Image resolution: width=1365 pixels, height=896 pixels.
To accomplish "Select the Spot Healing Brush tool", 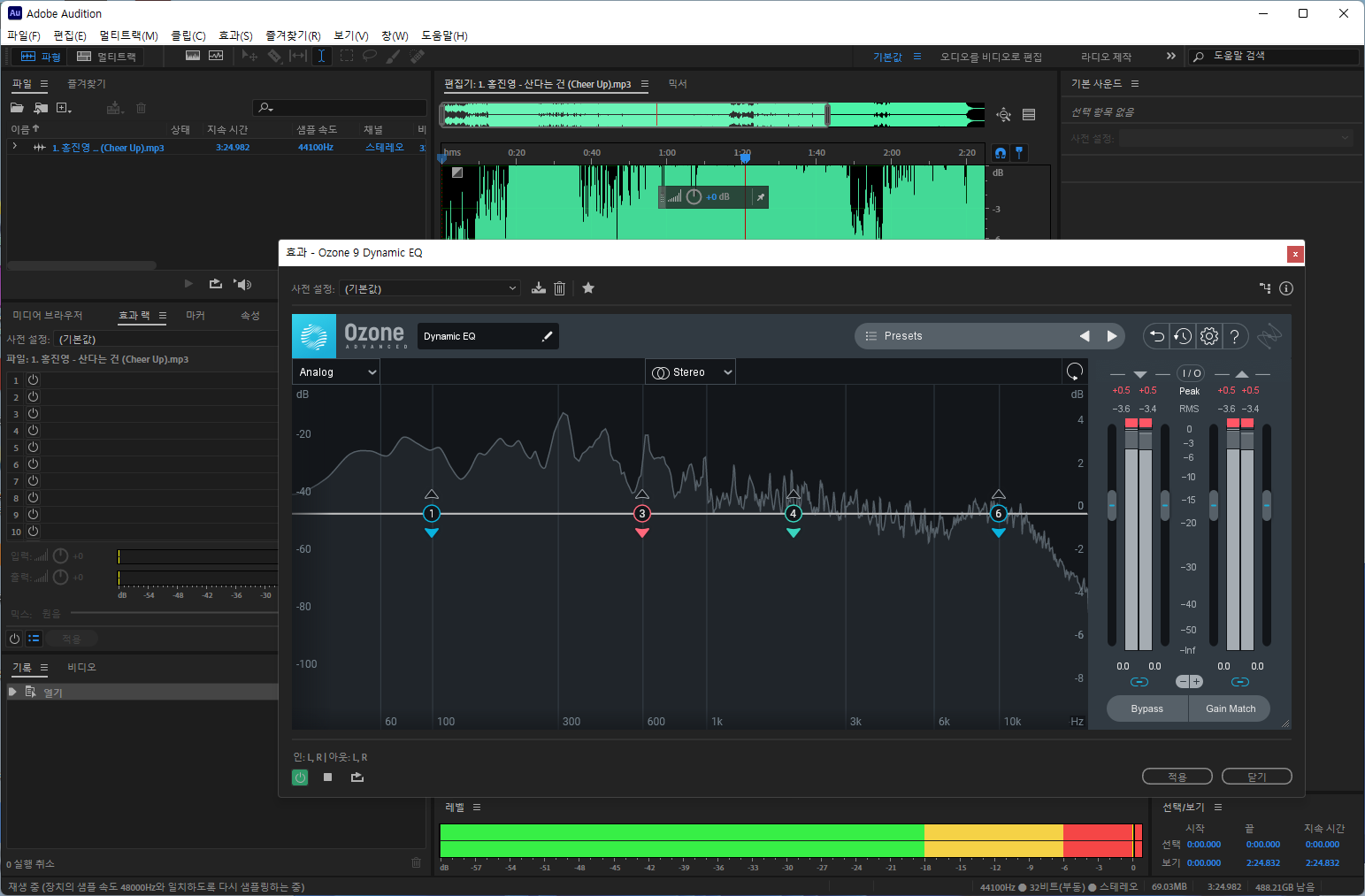I will coord(417,56).
